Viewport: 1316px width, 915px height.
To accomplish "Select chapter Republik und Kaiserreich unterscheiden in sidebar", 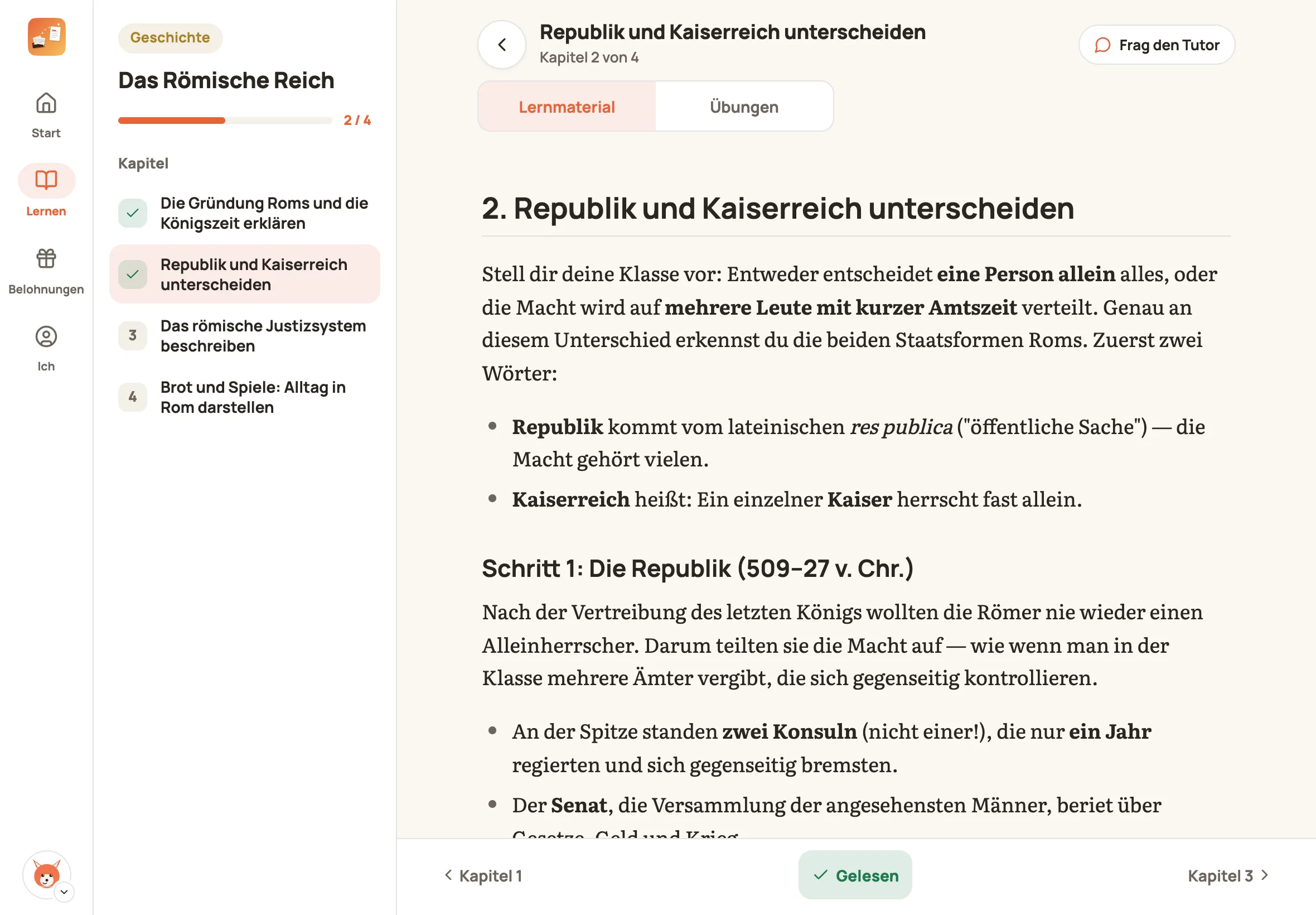I will tap(245, 274).
